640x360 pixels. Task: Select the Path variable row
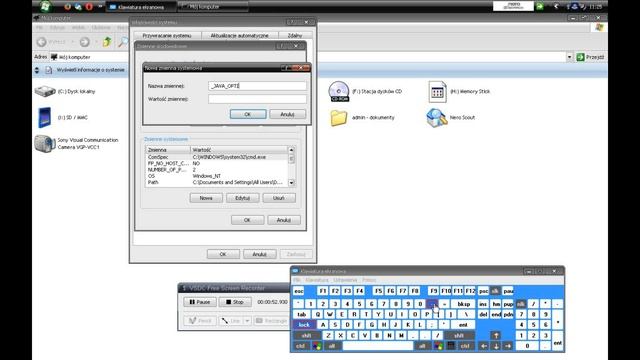point(217,182)
